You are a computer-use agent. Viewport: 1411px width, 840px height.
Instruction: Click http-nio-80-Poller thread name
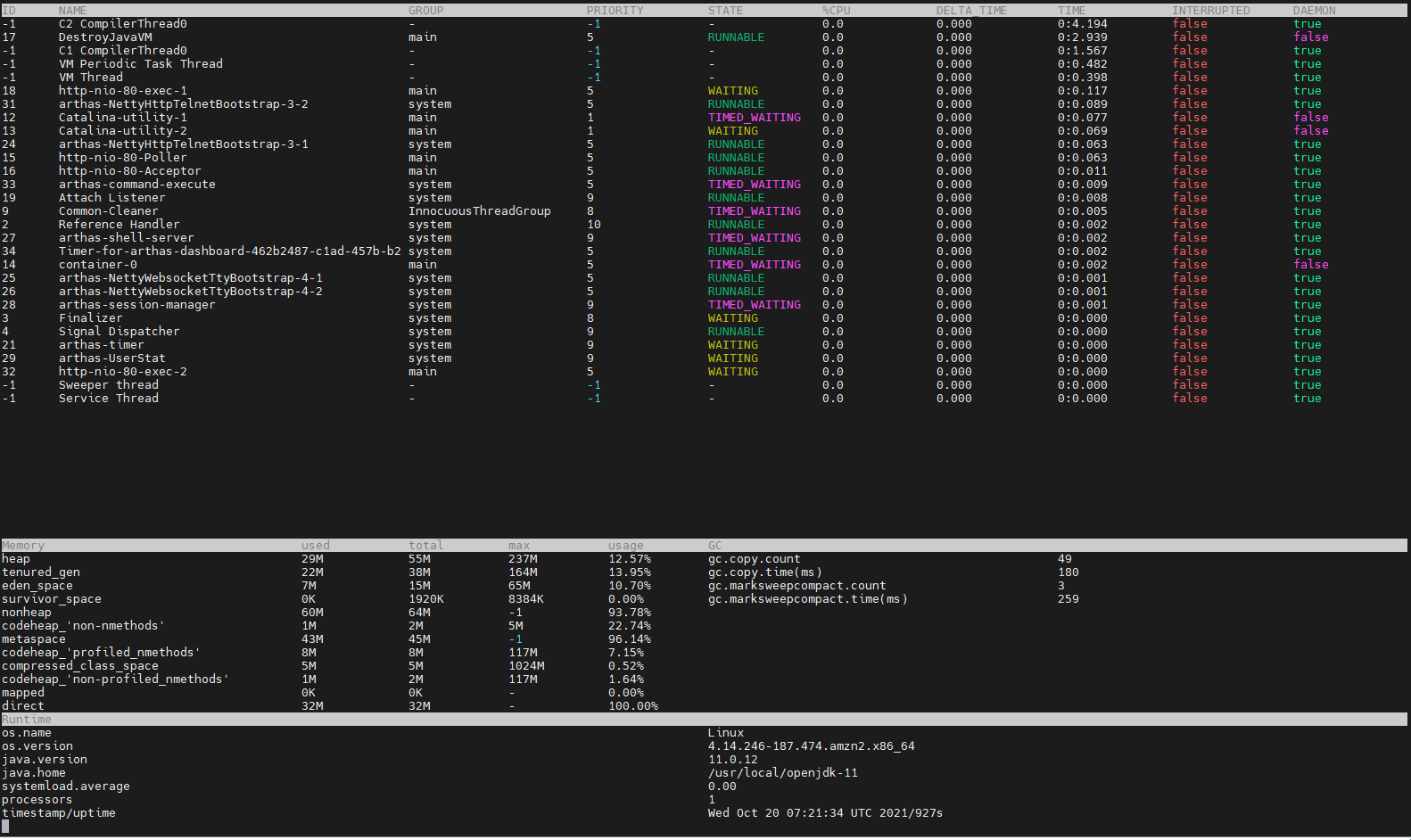click(x=123, y=158)
